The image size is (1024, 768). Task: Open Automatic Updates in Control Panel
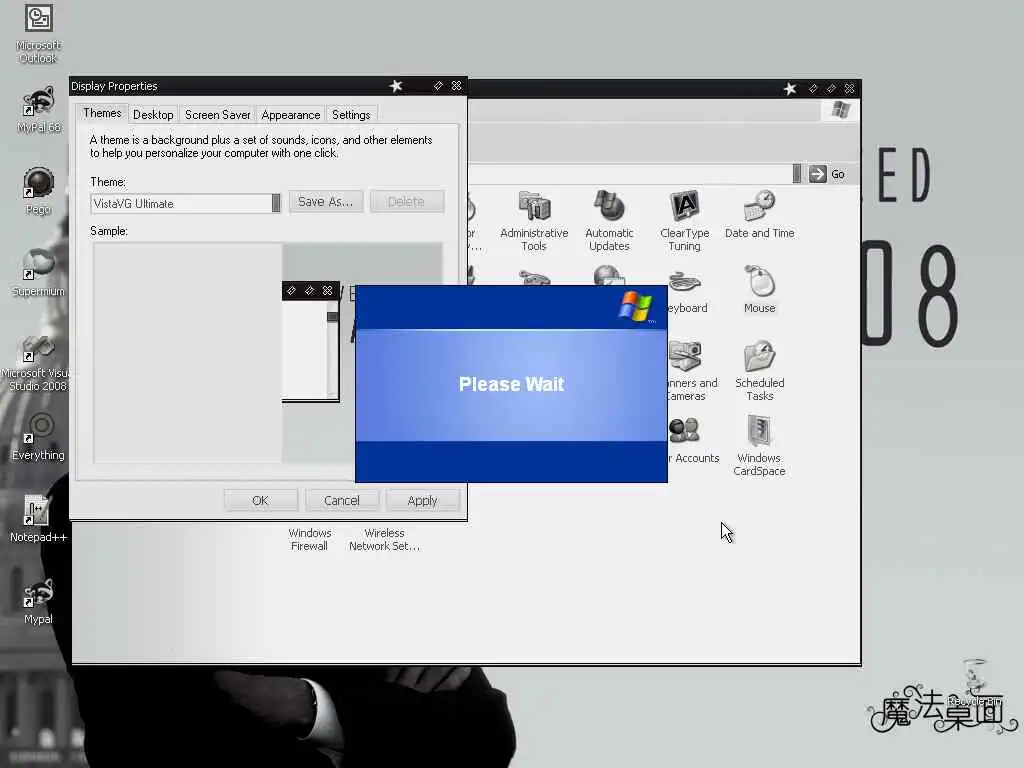click(609, 221)
